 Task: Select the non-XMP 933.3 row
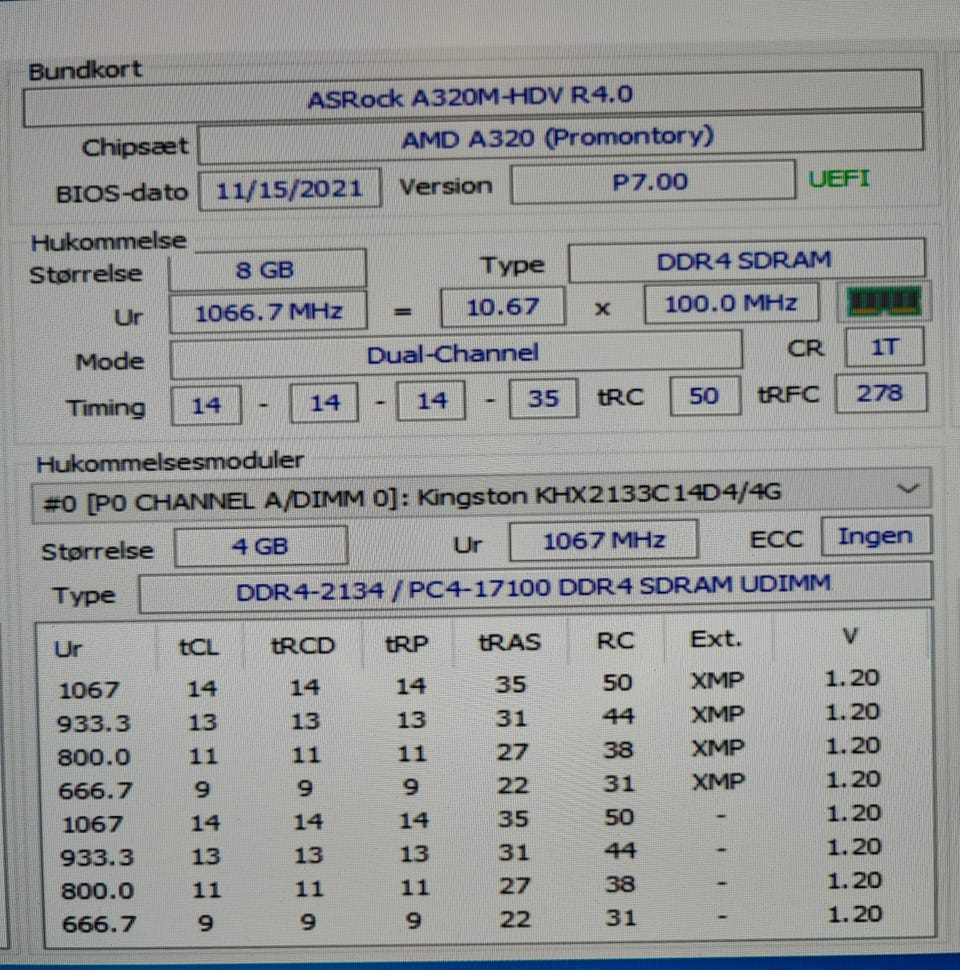[470, 853]
